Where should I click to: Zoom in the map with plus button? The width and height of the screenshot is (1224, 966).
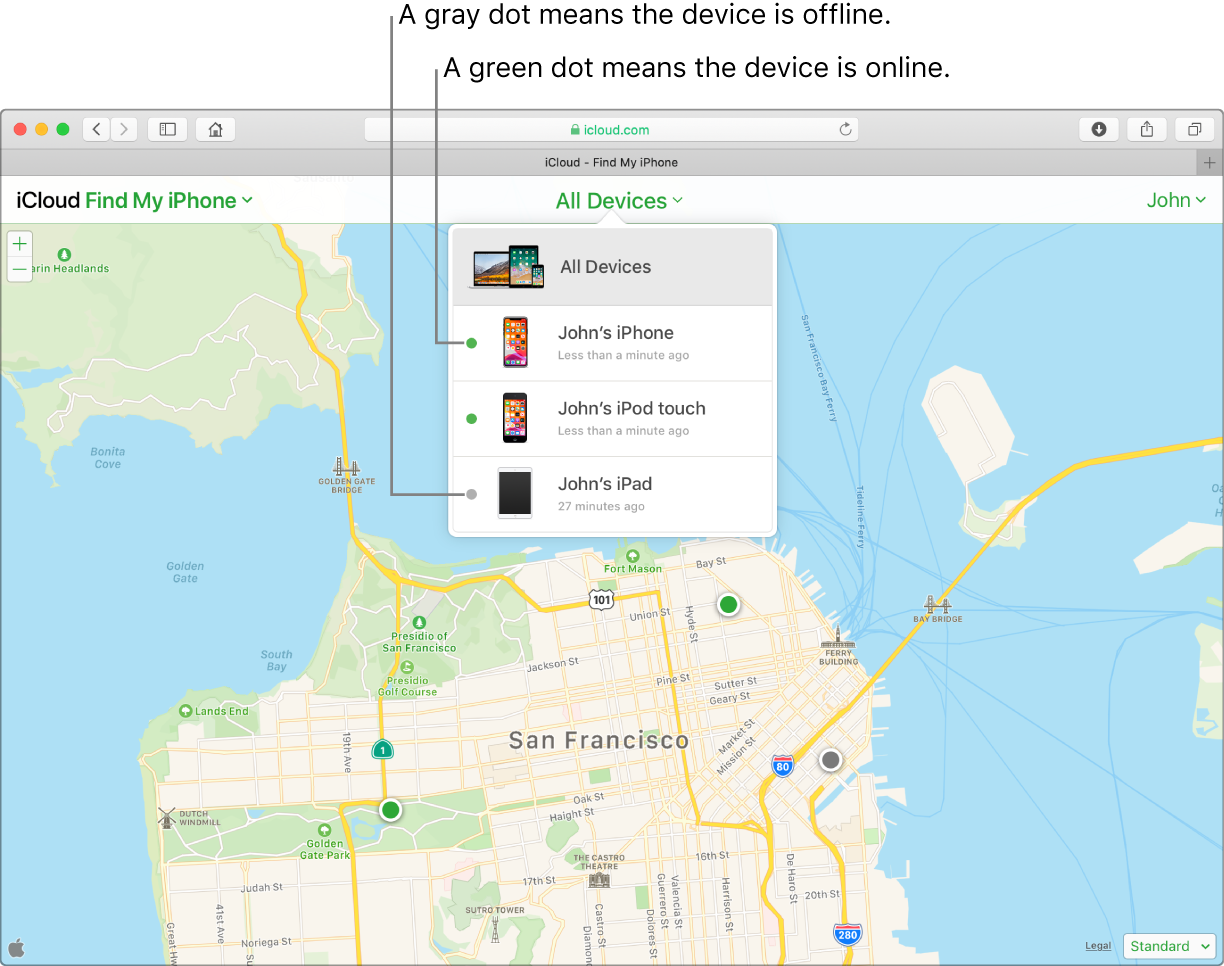coord(20,244)
